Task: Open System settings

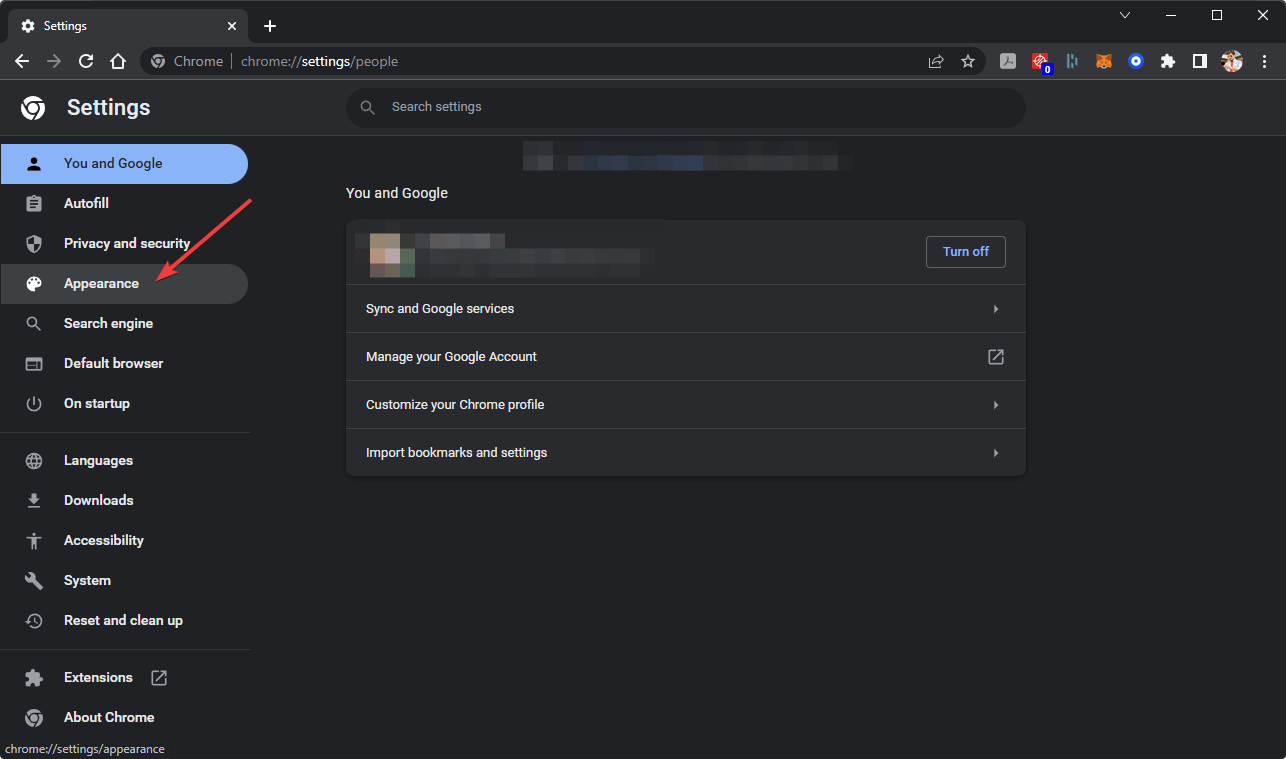Action: coord(124,581)
